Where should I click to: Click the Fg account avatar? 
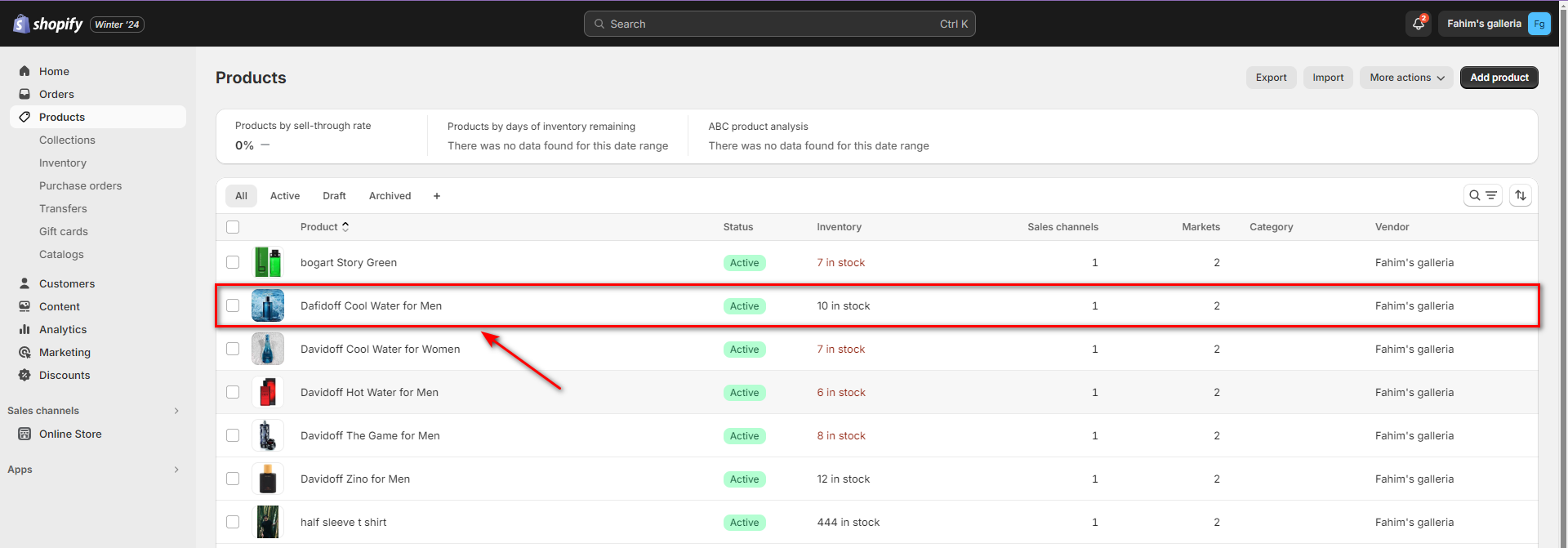click(1539, 24)
